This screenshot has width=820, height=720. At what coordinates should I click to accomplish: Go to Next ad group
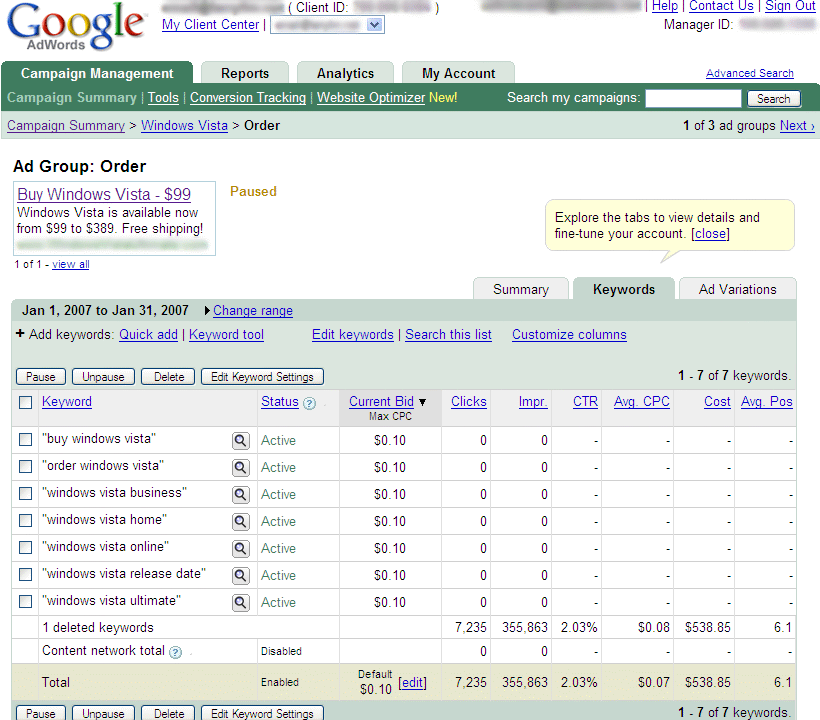click(x=797, y=125)
